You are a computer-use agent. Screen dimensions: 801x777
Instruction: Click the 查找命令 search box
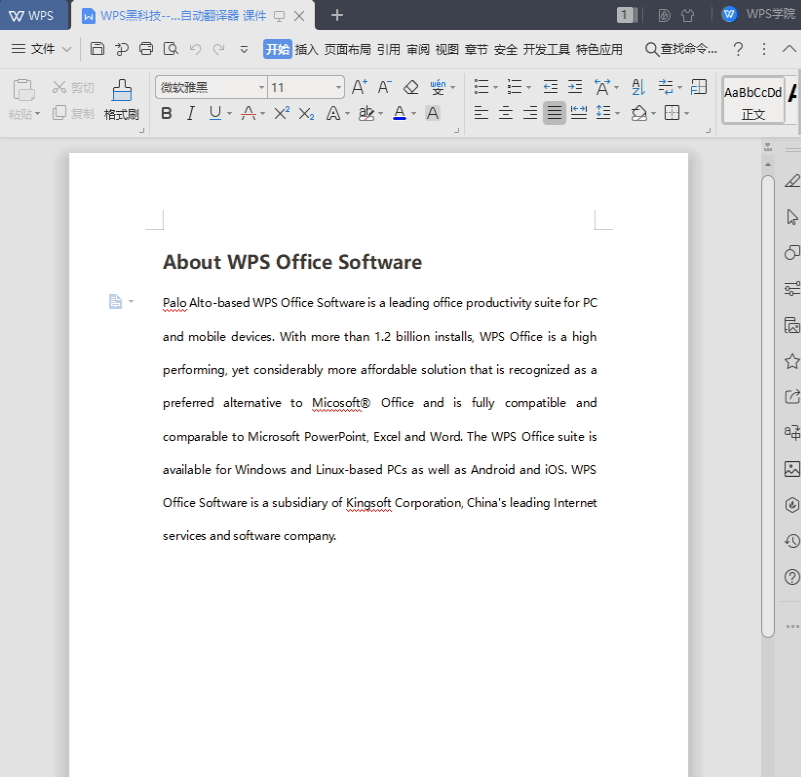point(682,49)
